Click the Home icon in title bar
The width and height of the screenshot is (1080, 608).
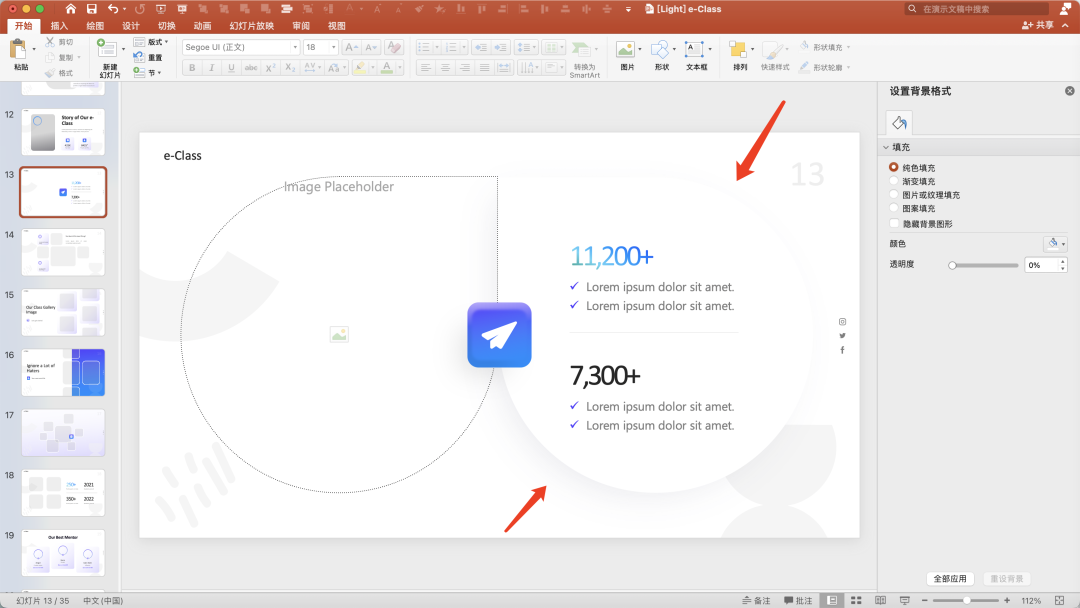click(x=70, y=9)
